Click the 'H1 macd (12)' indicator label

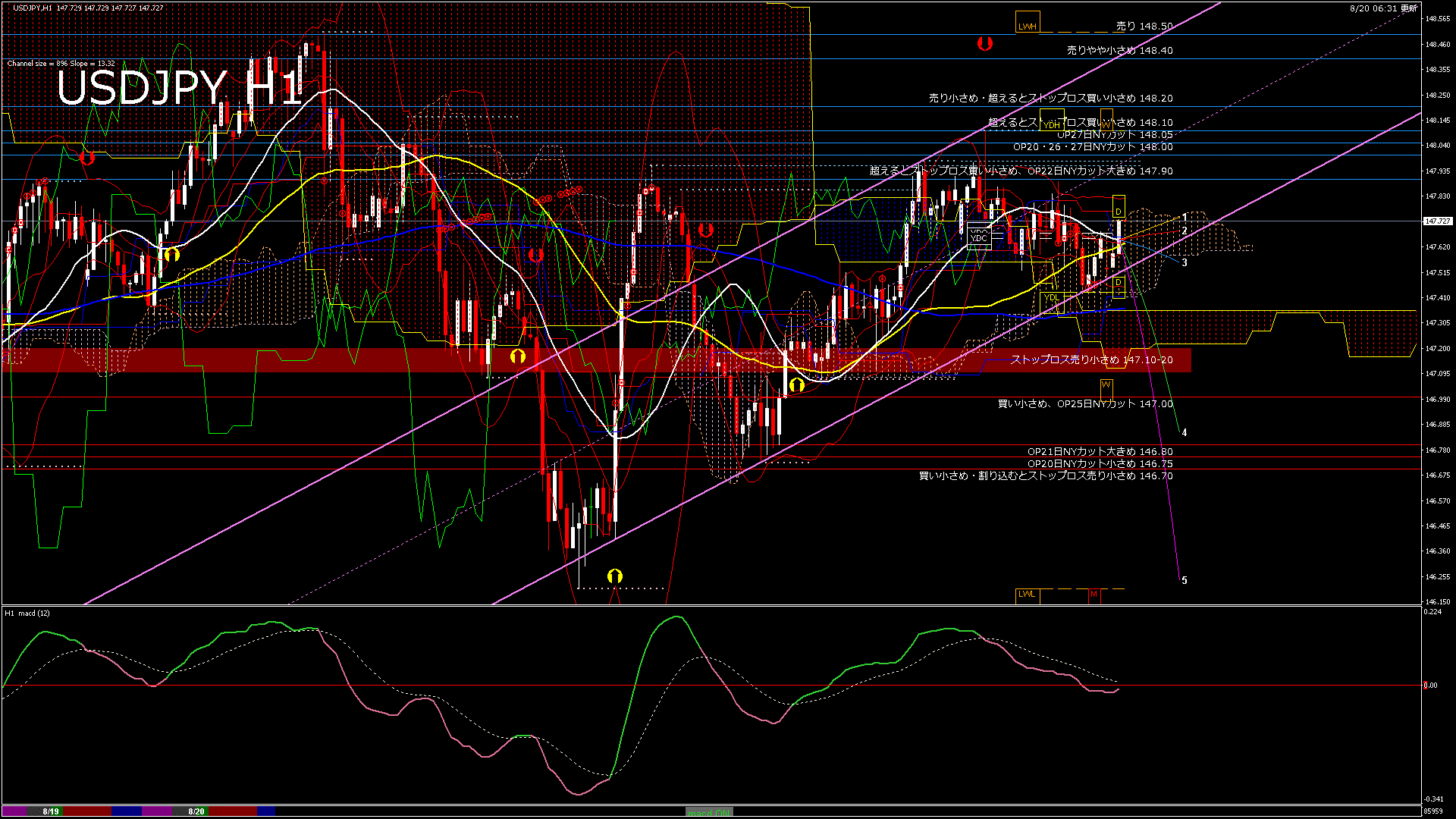point(27,613)
